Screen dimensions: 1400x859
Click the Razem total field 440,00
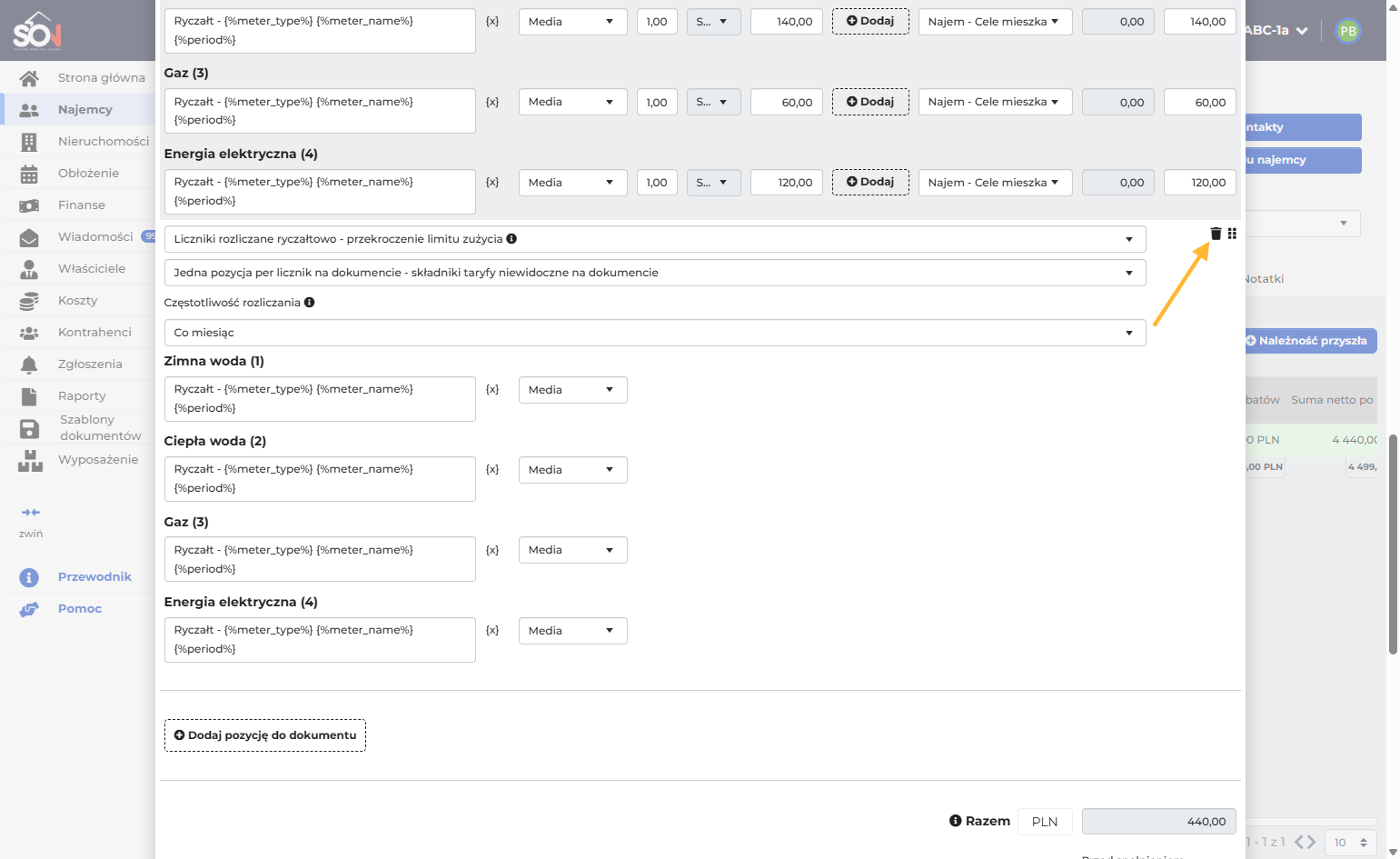[x=1159, y=822]
